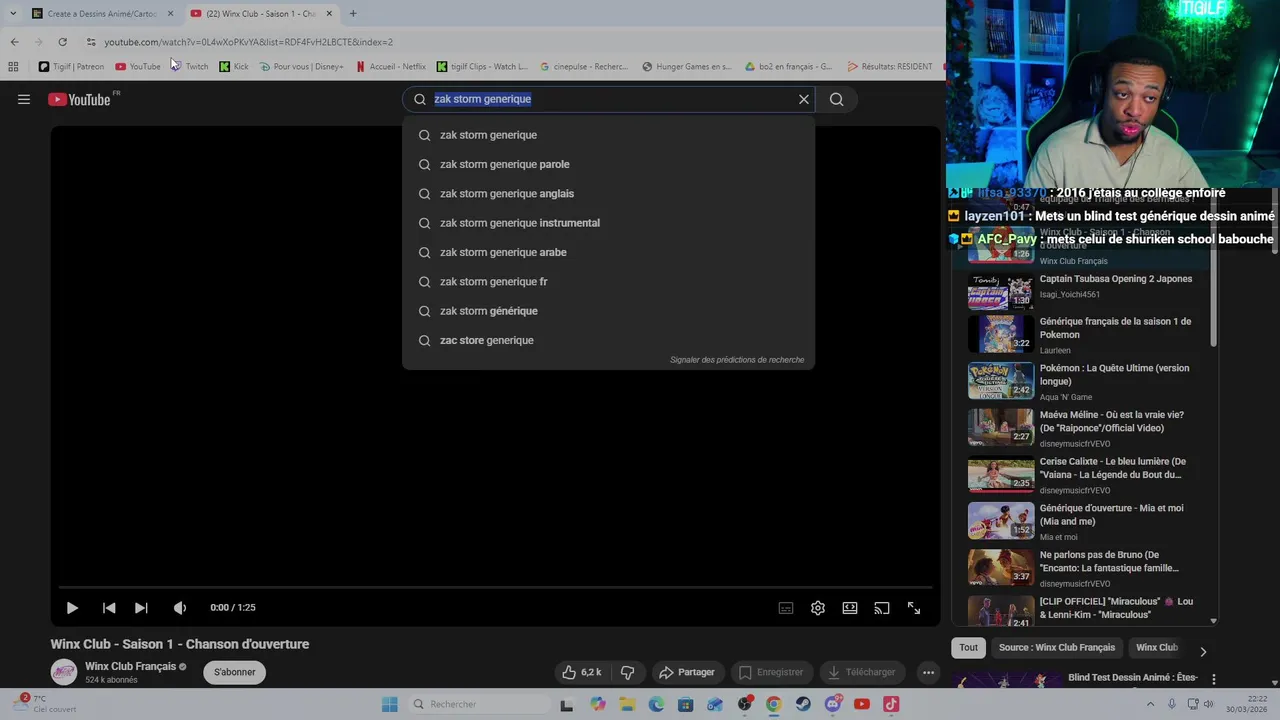This screenshot has height=720, width=1280.
Task: Dislike the Winx Club video
Action: coord(628,672)
